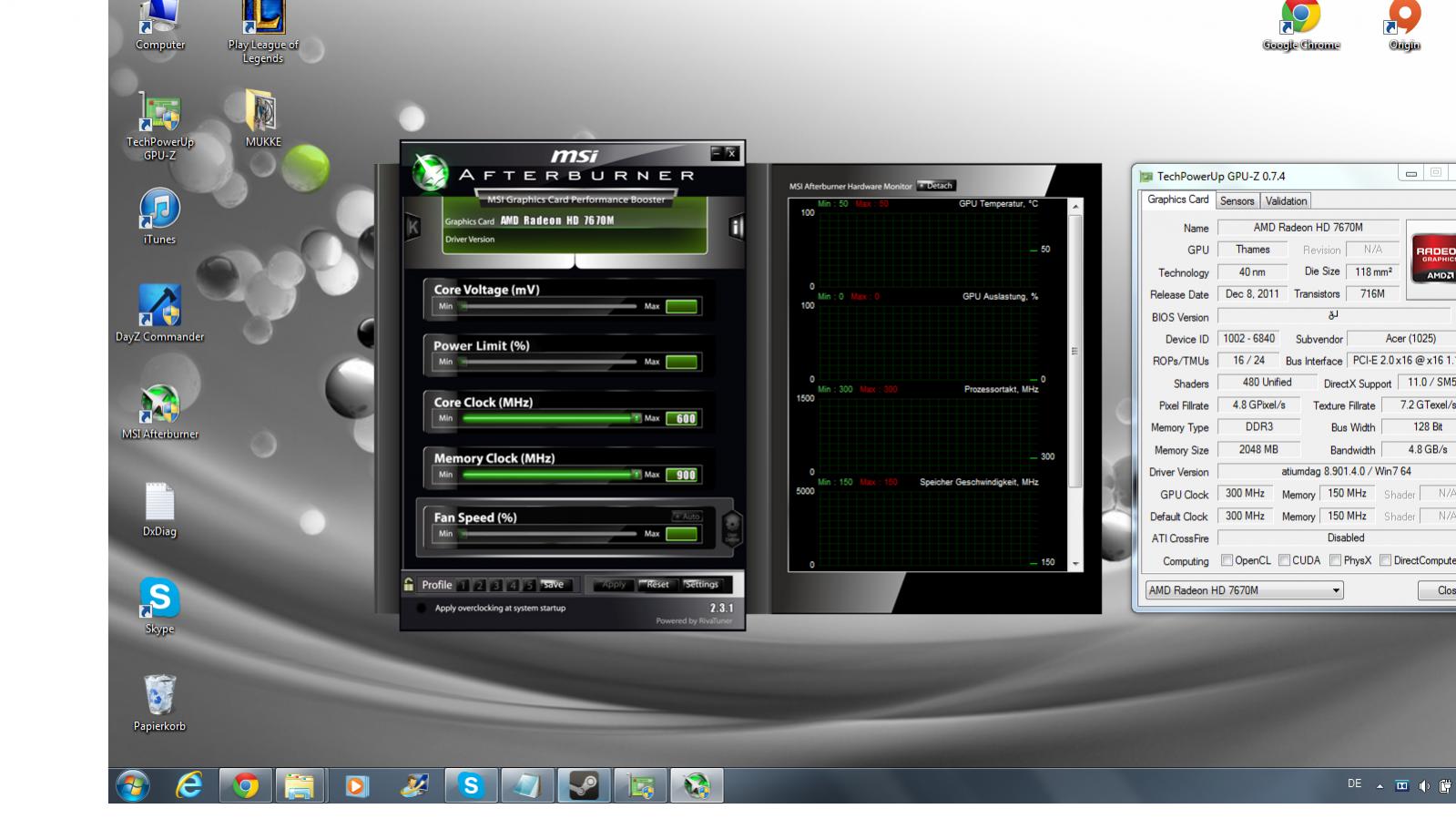The image size is (1456, 819).
Task: Expand the GPU selection dropdown in GPU-Z
Action: click(x=1336, y=590)
